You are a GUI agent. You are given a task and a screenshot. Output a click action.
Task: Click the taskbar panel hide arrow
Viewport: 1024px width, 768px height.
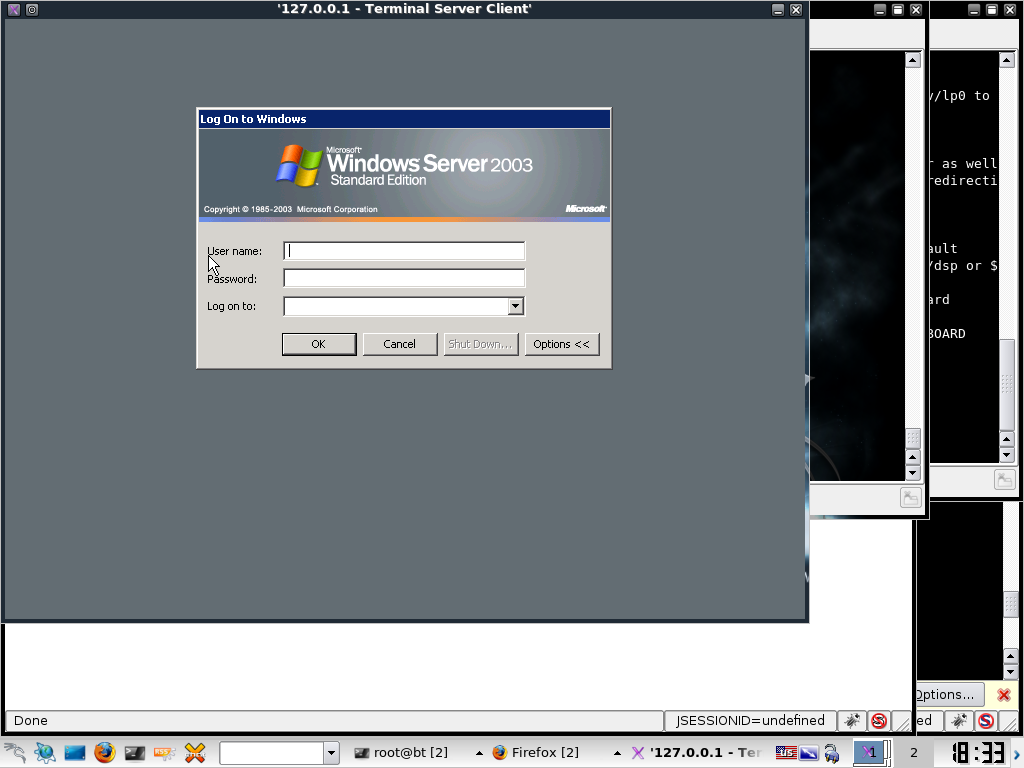(1017, 754)
